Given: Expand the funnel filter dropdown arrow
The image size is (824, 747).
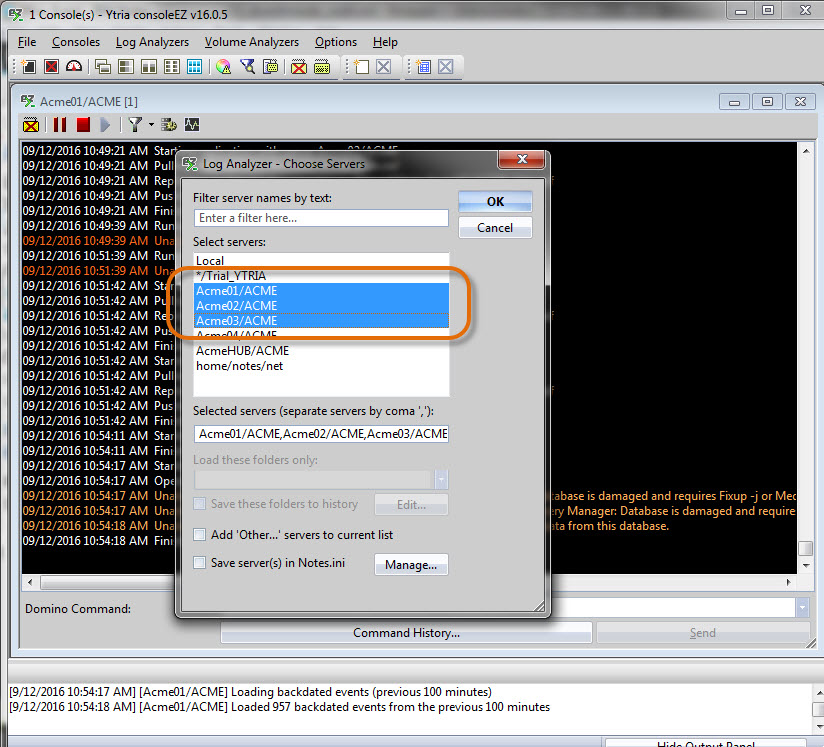Looking at the screenshot, I should [x=151, y=125].
